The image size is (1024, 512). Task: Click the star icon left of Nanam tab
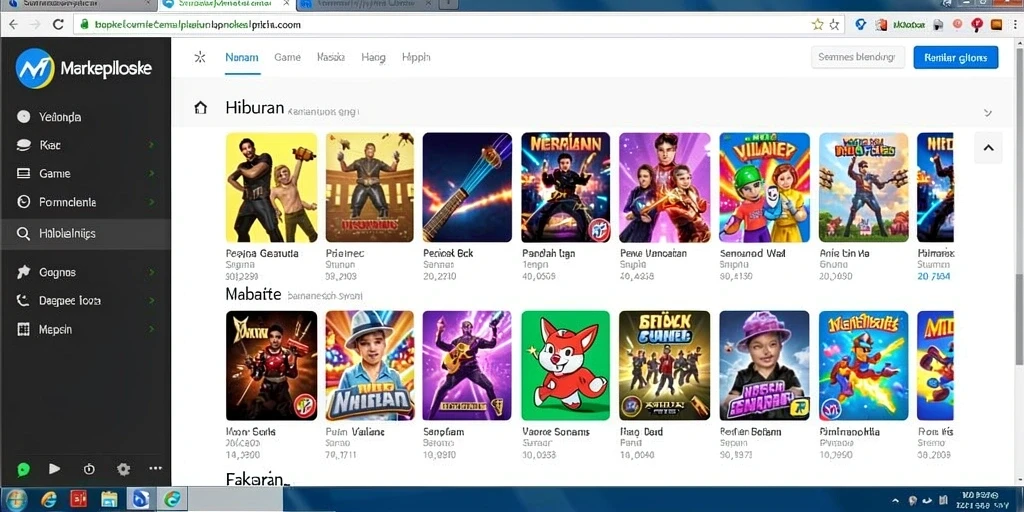point(200,57)
